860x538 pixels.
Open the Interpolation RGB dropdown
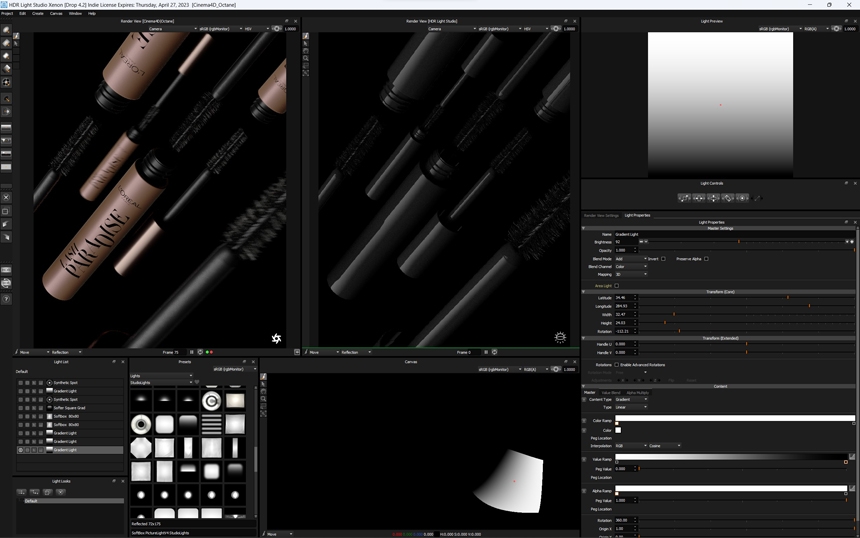(x=631, y=446)
